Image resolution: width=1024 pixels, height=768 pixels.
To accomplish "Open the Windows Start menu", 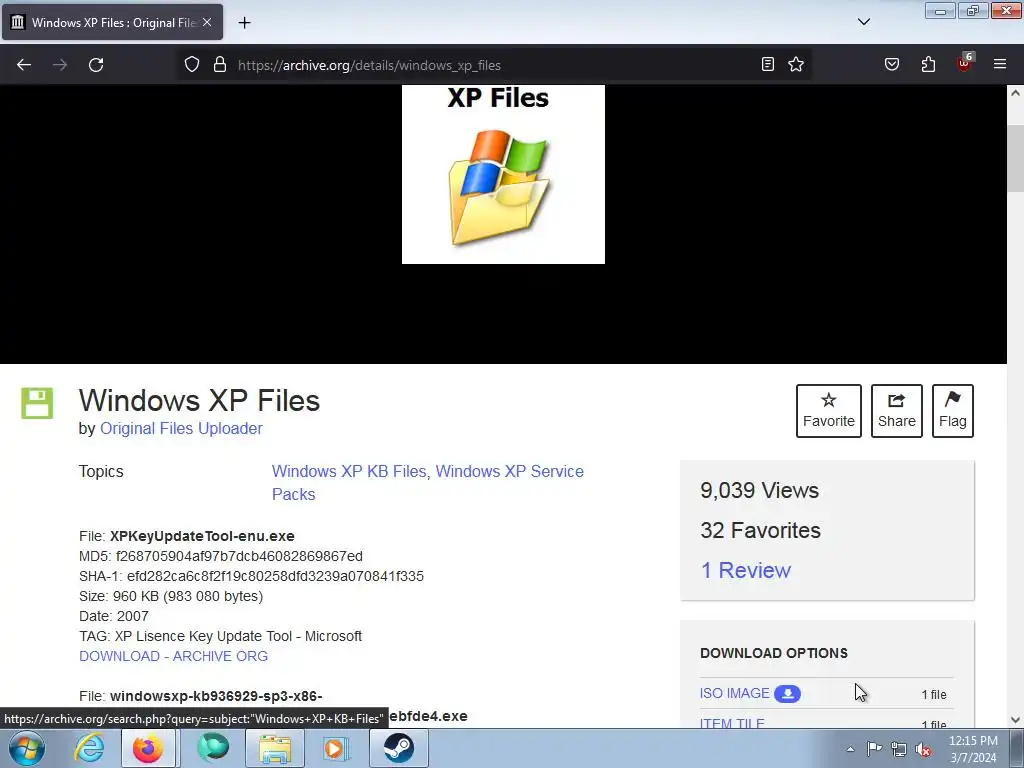I will (x=26, y=748).
